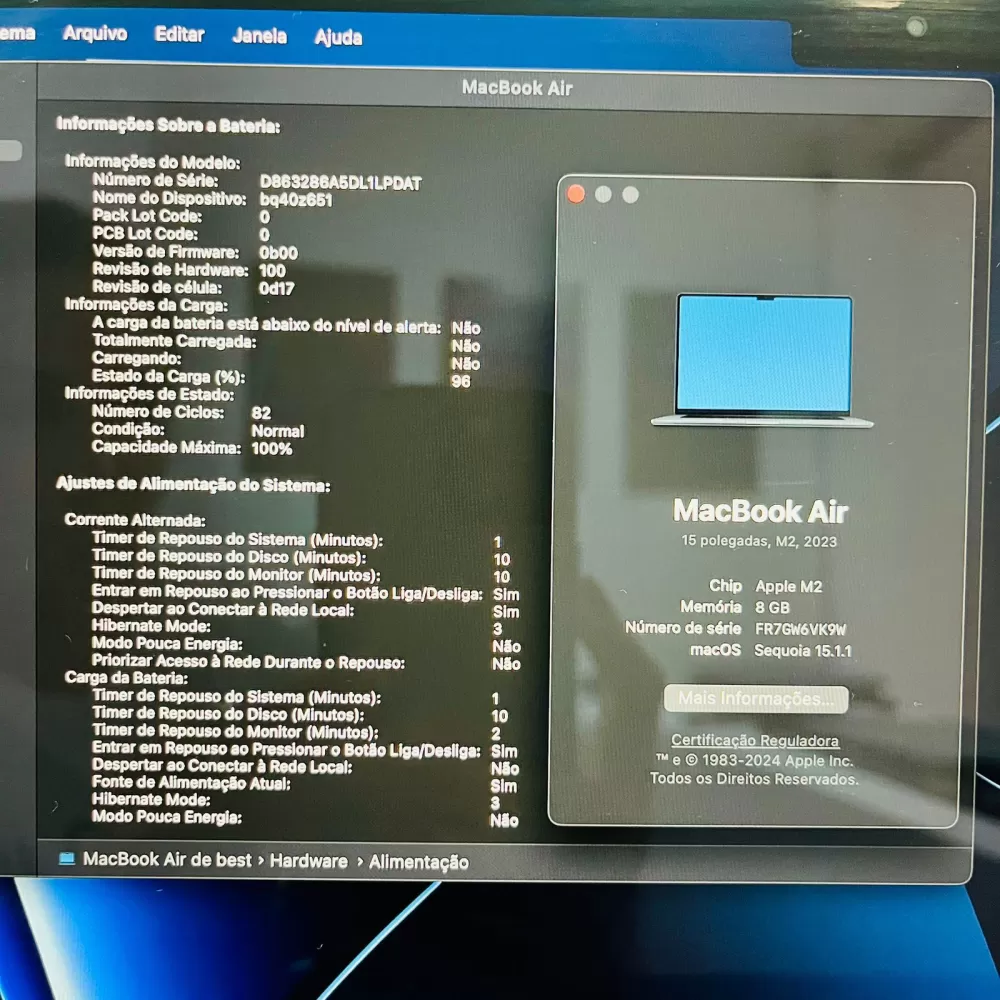The height and width of the screenshot is (1000, 1000).
Task: Click the hardware revision value 100
Action: click(x=272, y=271)
